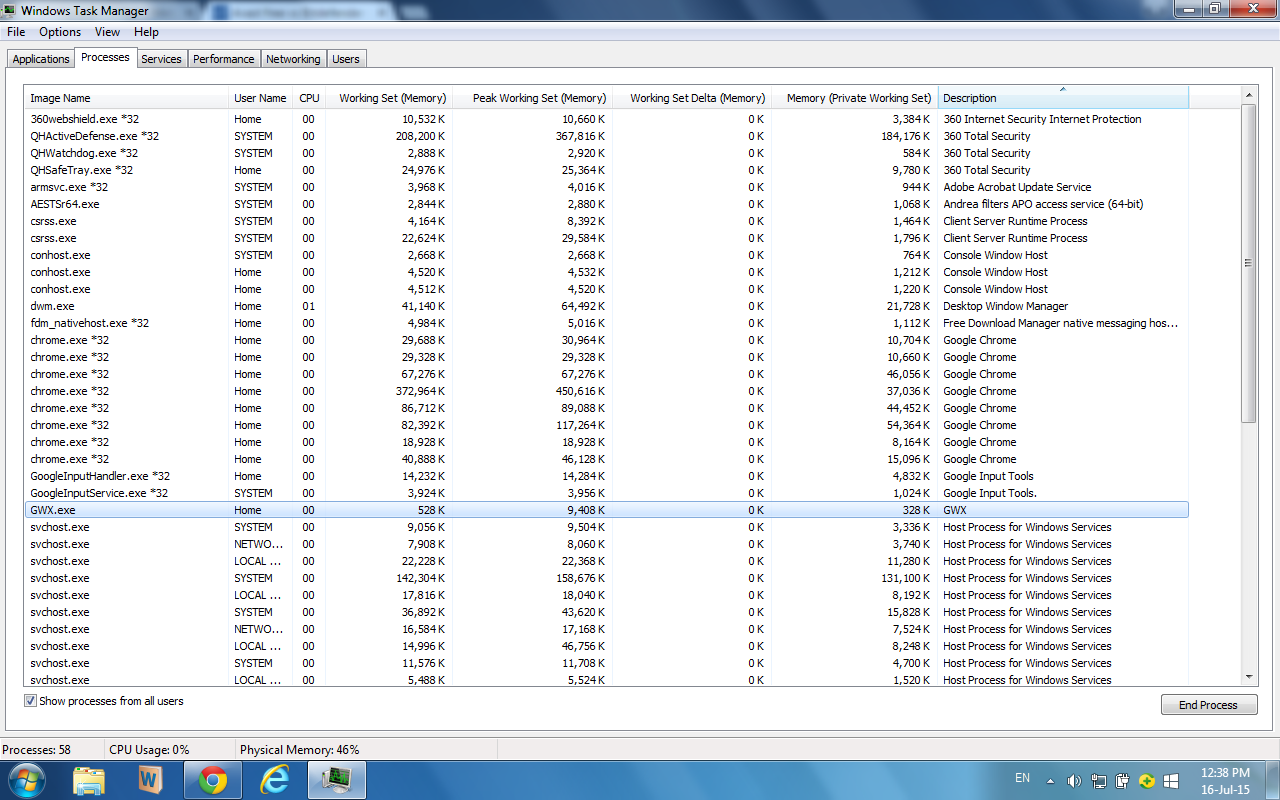
Task: Click the vertical scrollbar thumb
Action: point(1248,263)
